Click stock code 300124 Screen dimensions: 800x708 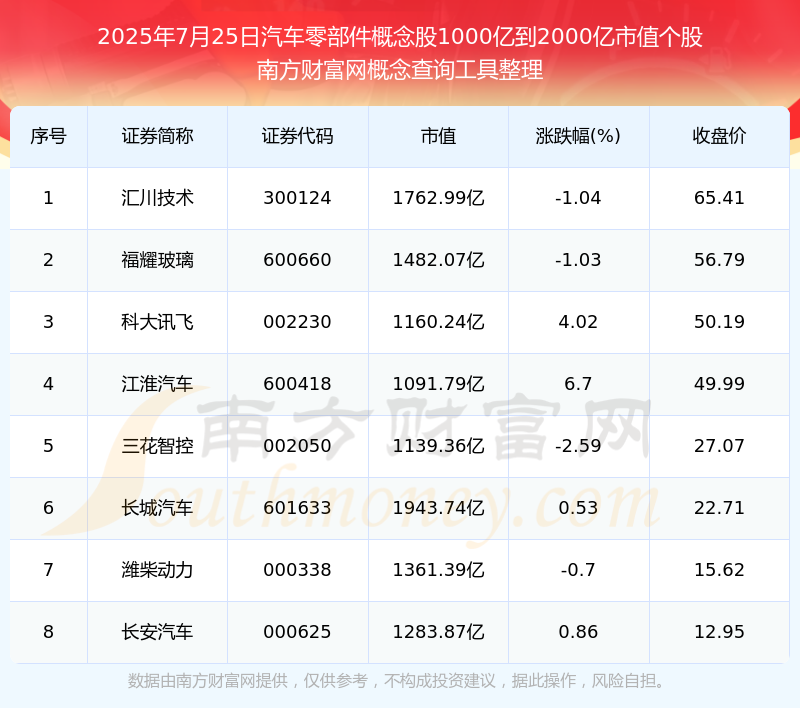pos(297,198)
